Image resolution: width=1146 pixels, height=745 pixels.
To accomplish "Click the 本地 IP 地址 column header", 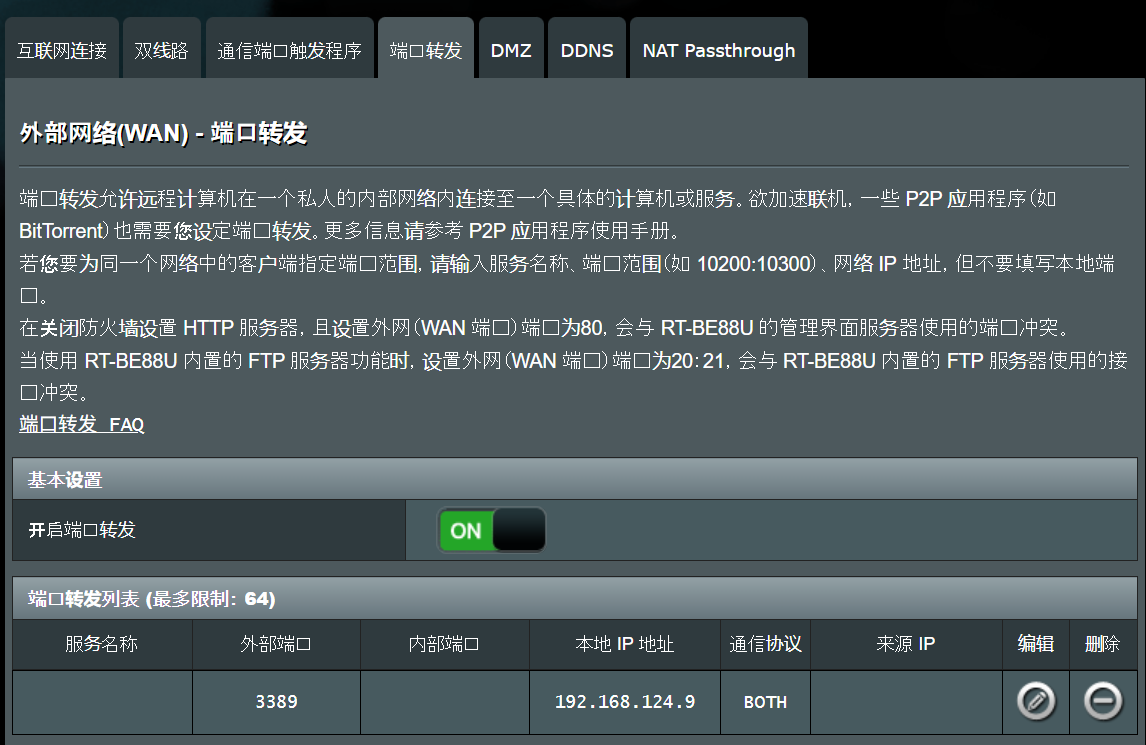I will tap(625, 644).
